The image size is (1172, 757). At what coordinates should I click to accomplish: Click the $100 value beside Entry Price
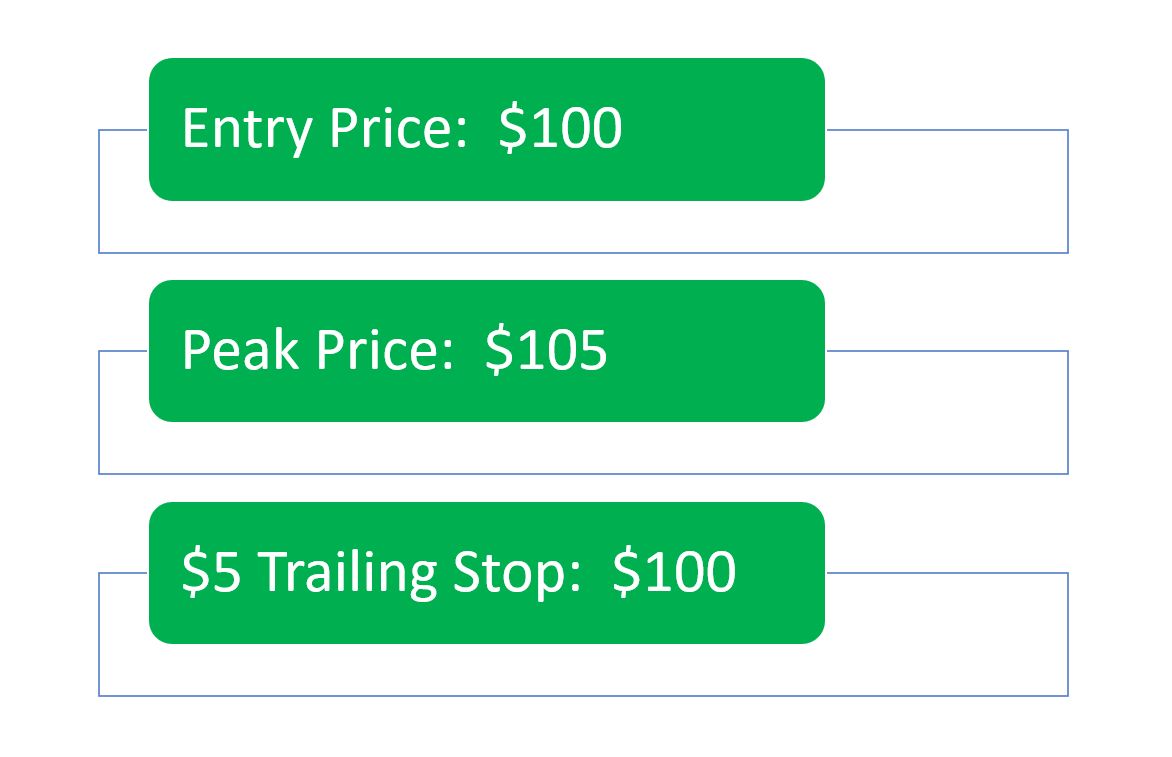pyautogui.click(x=560, y=129)
